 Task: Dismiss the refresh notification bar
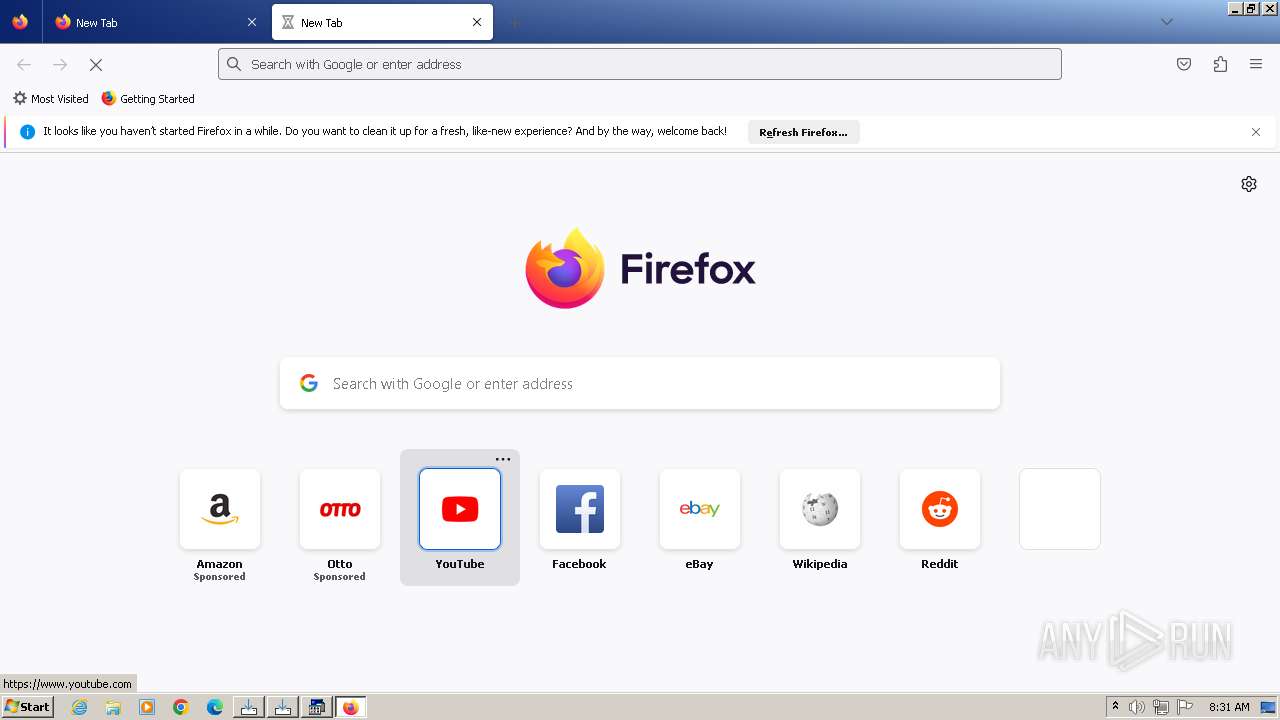1256,132
